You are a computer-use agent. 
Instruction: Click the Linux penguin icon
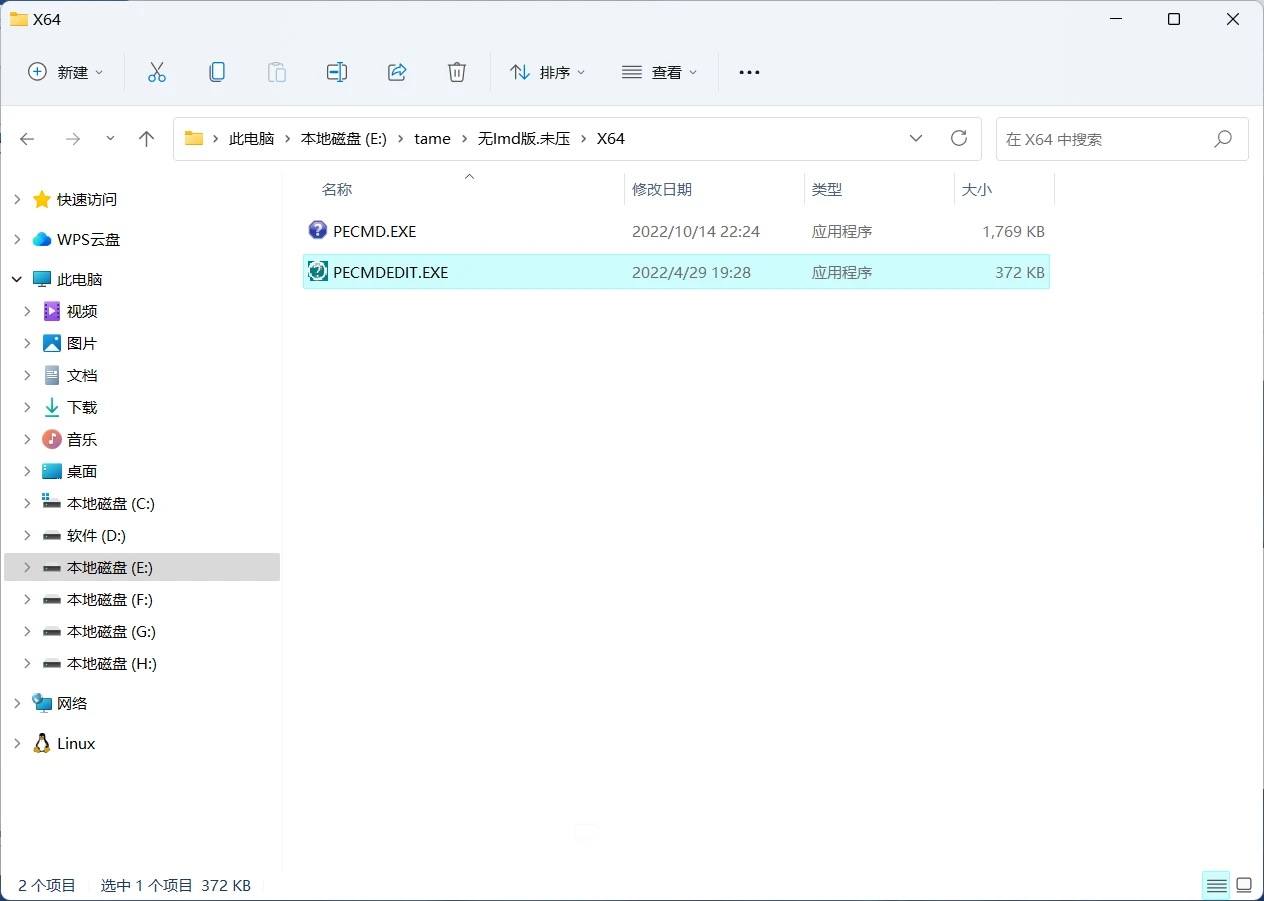(x=42, y=743)
